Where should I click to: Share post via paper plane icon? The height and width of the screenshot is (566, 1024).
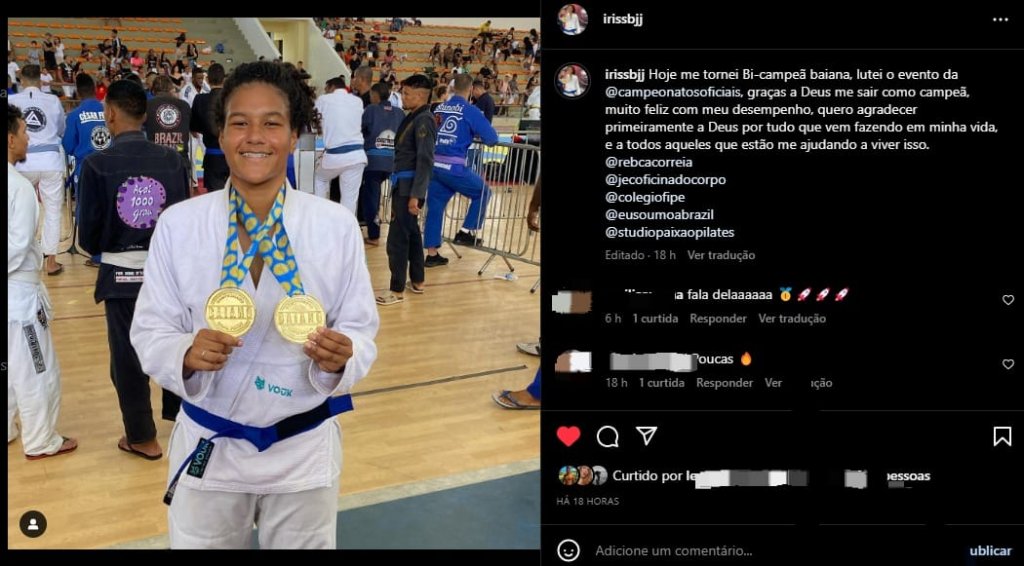(646, 435)
